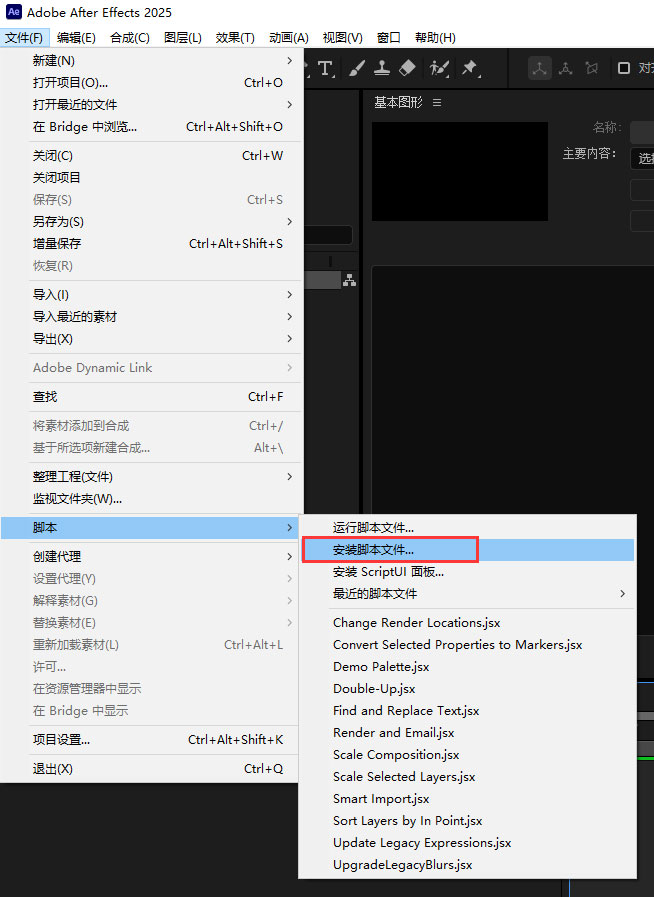
Task: Choose 监视文件夹(W)... menu item
Action: pos(152,499)
